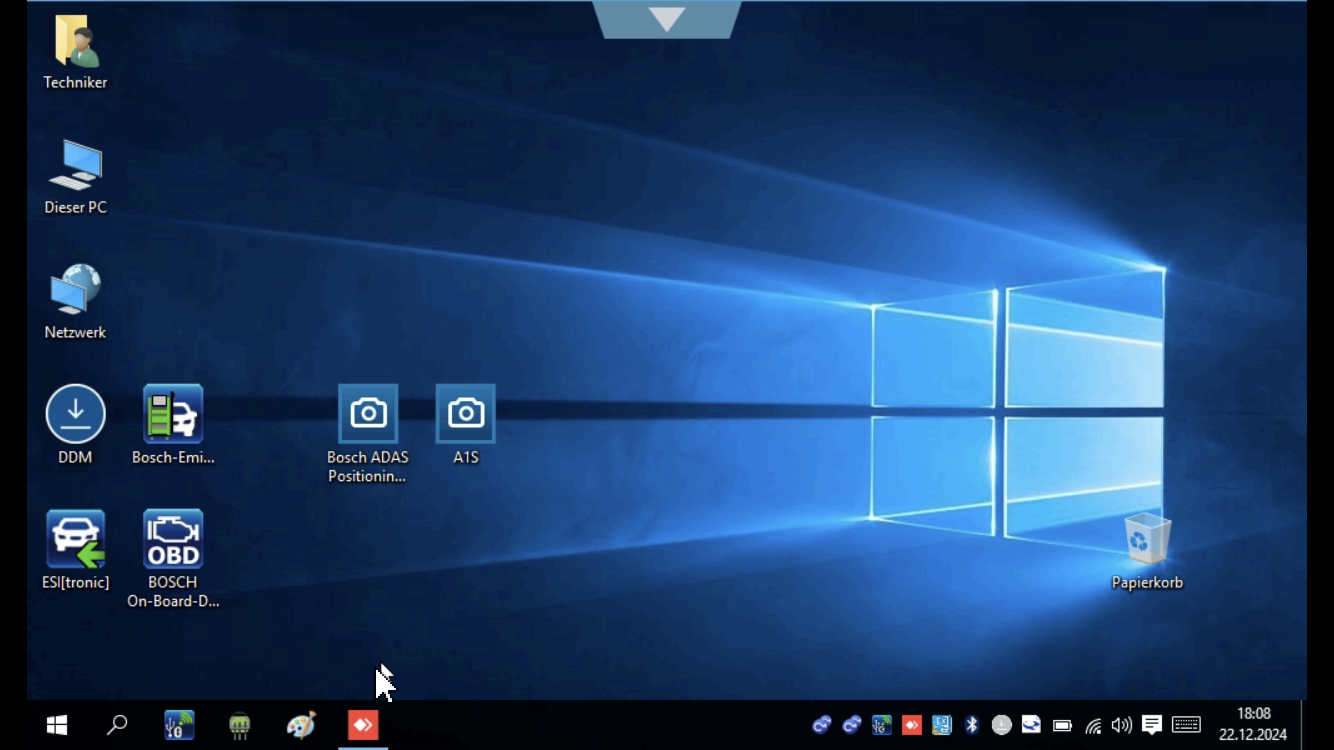Click the red AnyDesk tray icon
Screen dimensions: 1334x750
911,725
